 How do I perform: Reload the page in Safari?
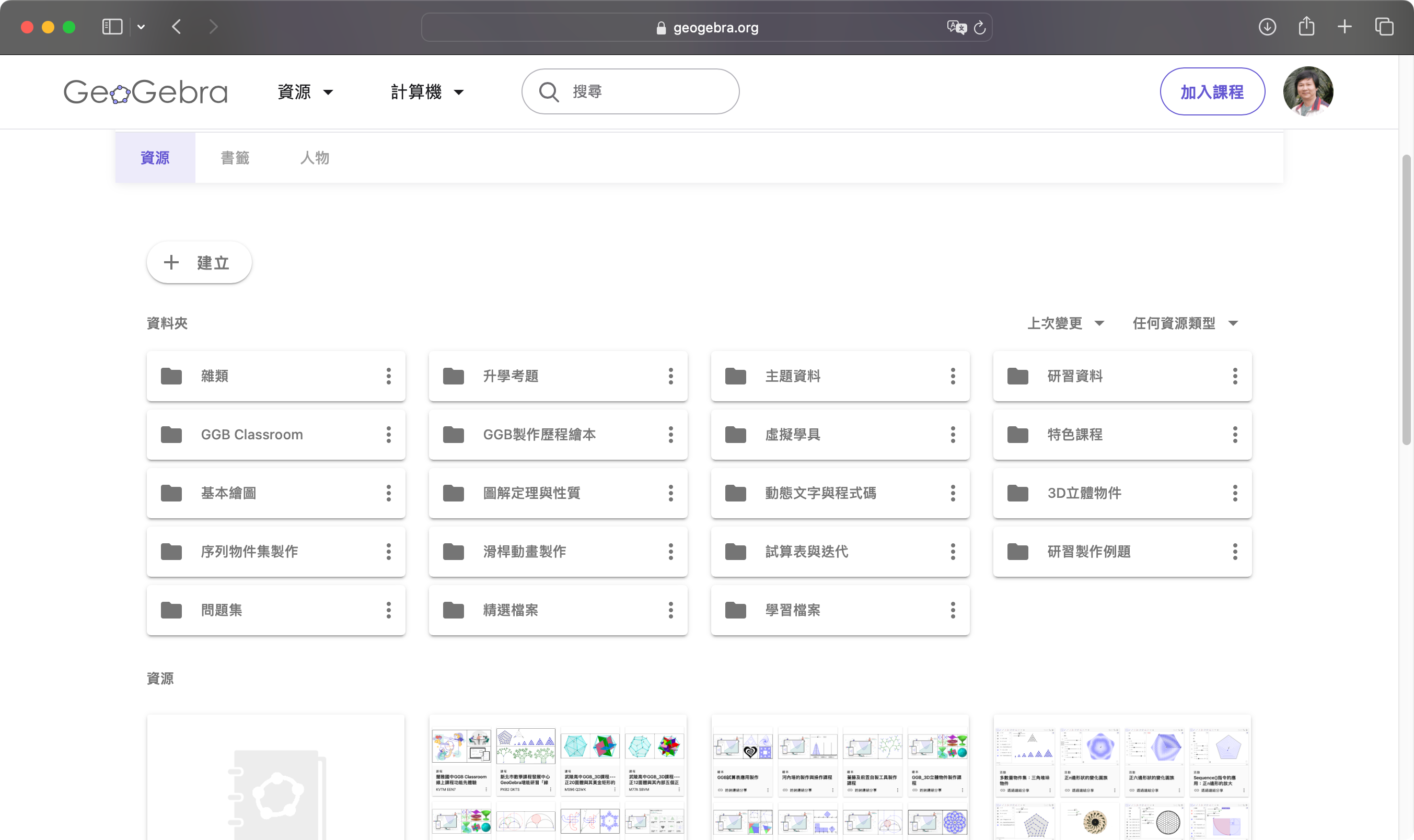pos(980,27)
